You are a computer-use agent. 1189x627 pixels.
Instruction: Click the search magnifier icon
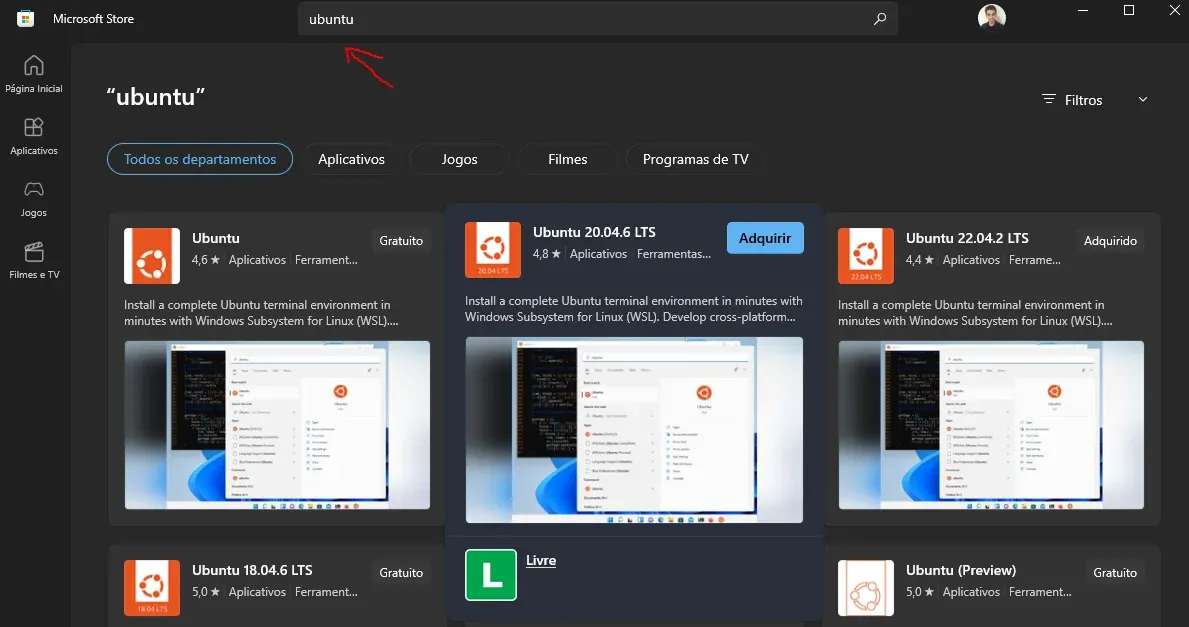[x=880, y=19]
